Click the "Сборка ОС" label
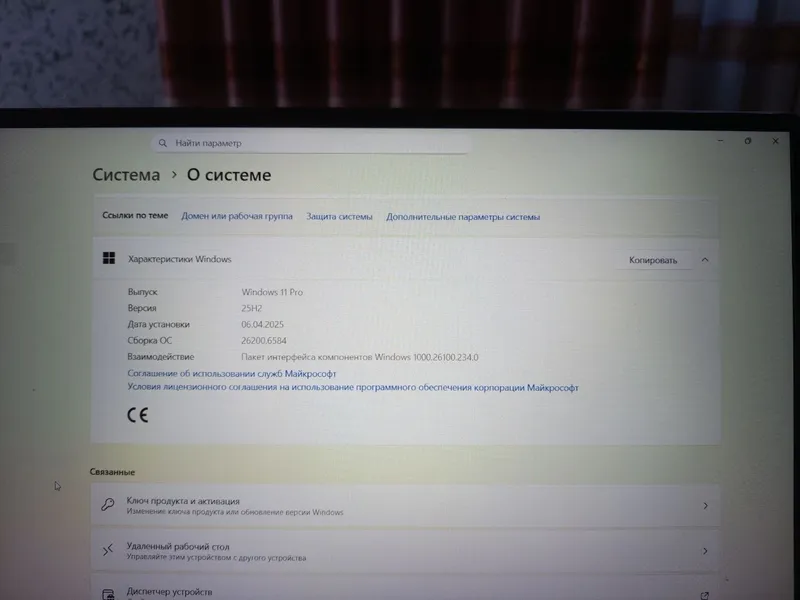 pos(149,340)
